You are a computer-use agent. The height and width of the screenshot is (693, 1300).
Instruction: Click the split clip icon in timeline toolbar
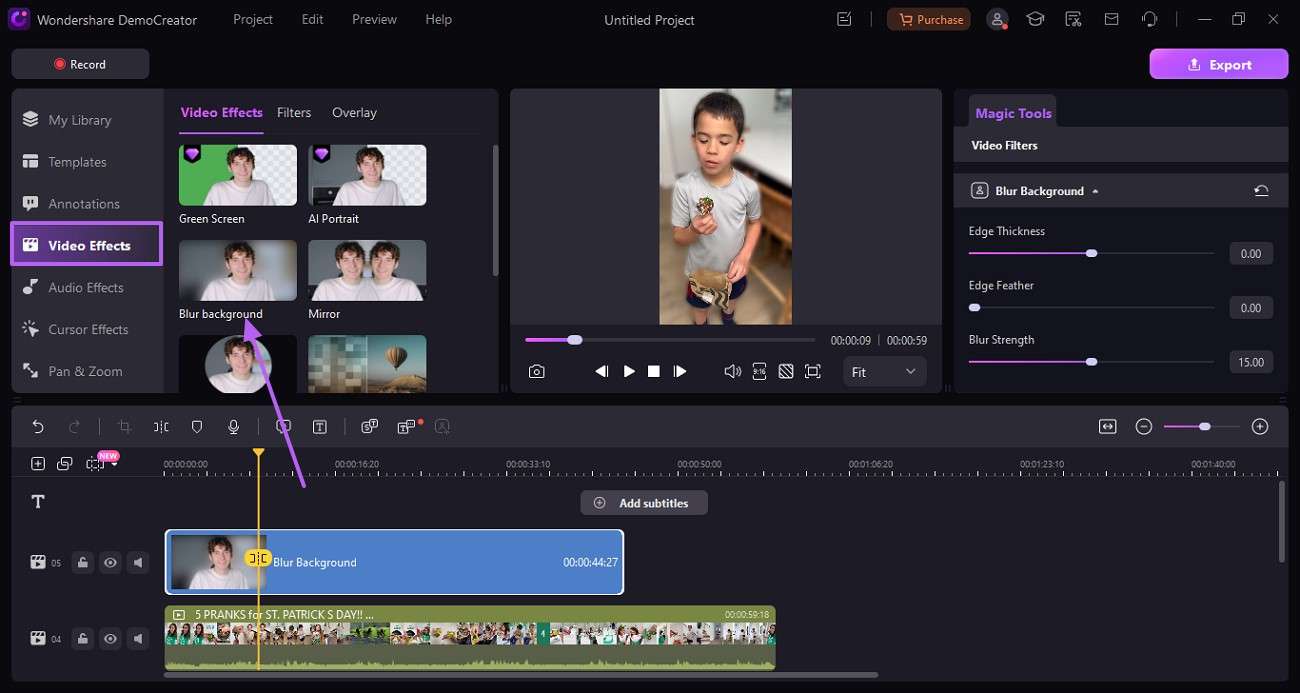(x=161, y=427)
